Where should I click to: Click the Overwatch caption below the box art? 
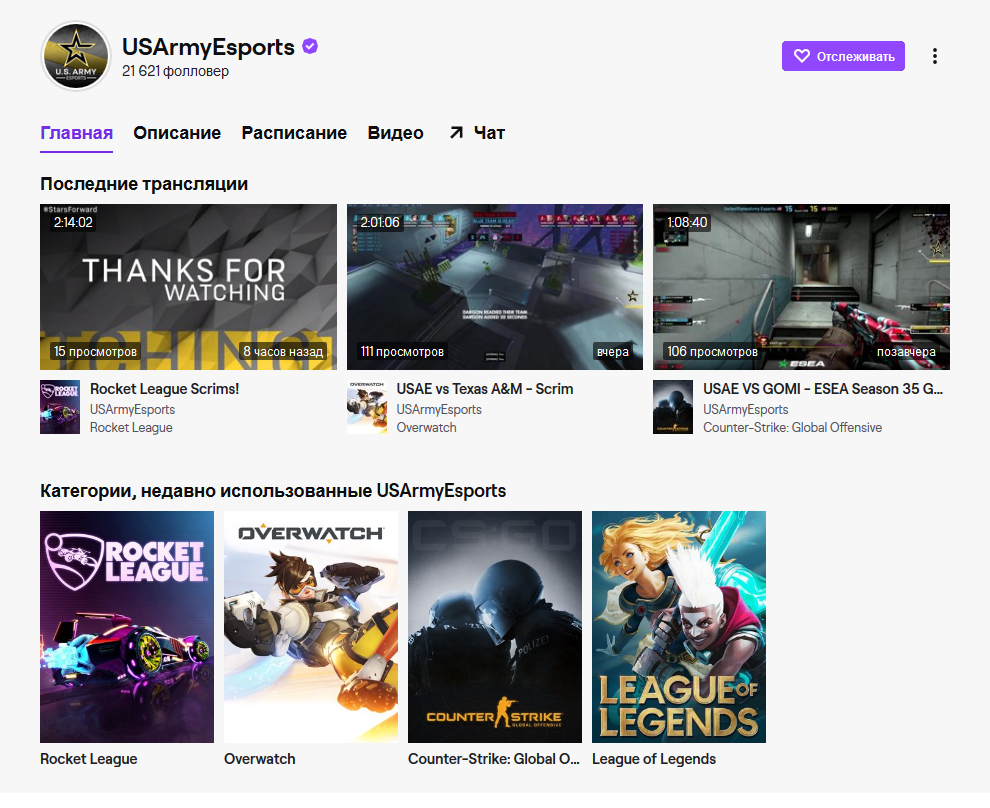[x=259, y=759]
